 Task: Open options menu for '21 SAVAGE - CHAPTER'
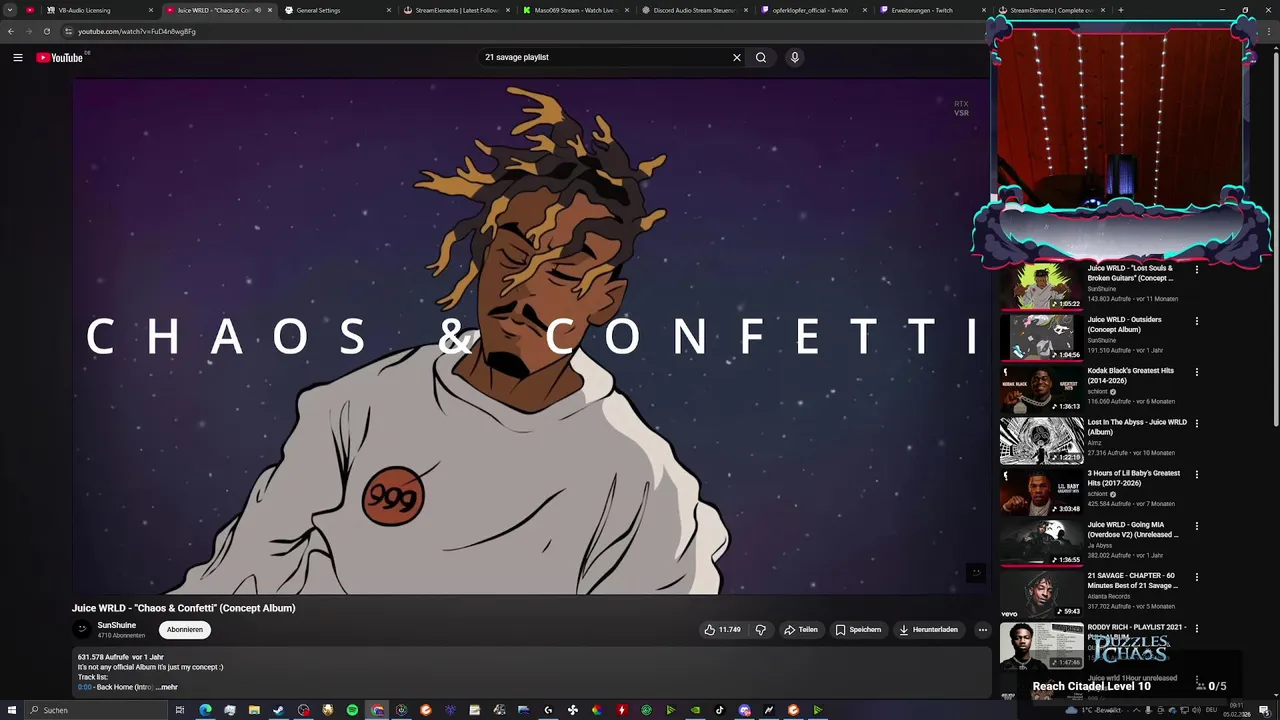point(1197,577)
